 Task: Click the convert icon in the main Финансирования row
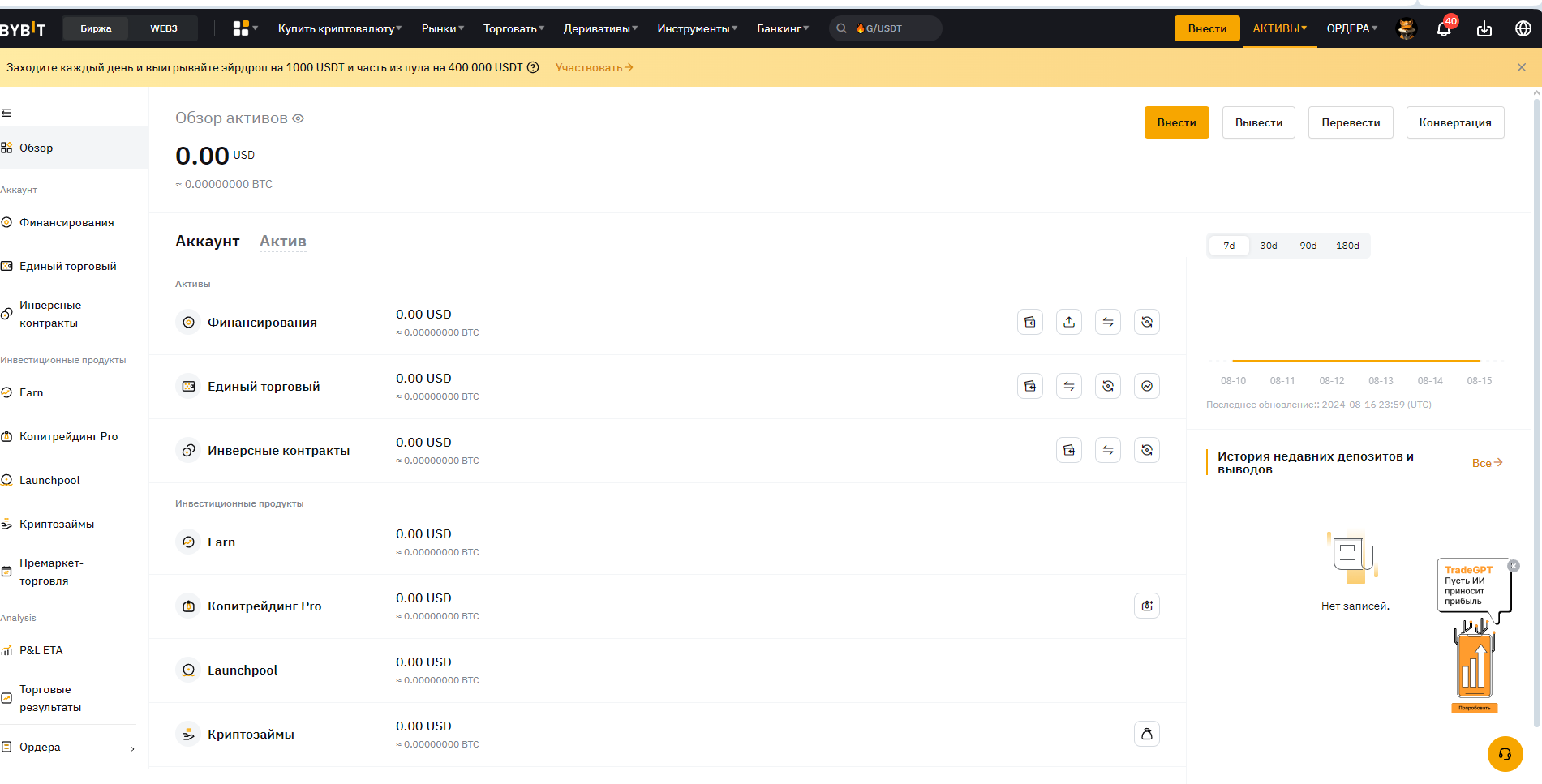(x=1147, y=322)
